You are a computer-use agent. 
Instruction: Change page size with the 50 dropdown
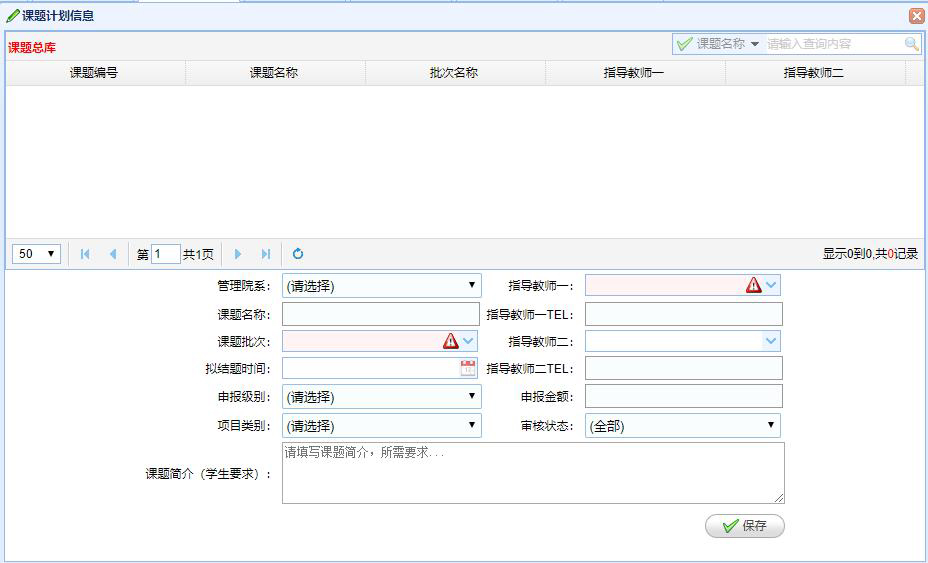37,254
